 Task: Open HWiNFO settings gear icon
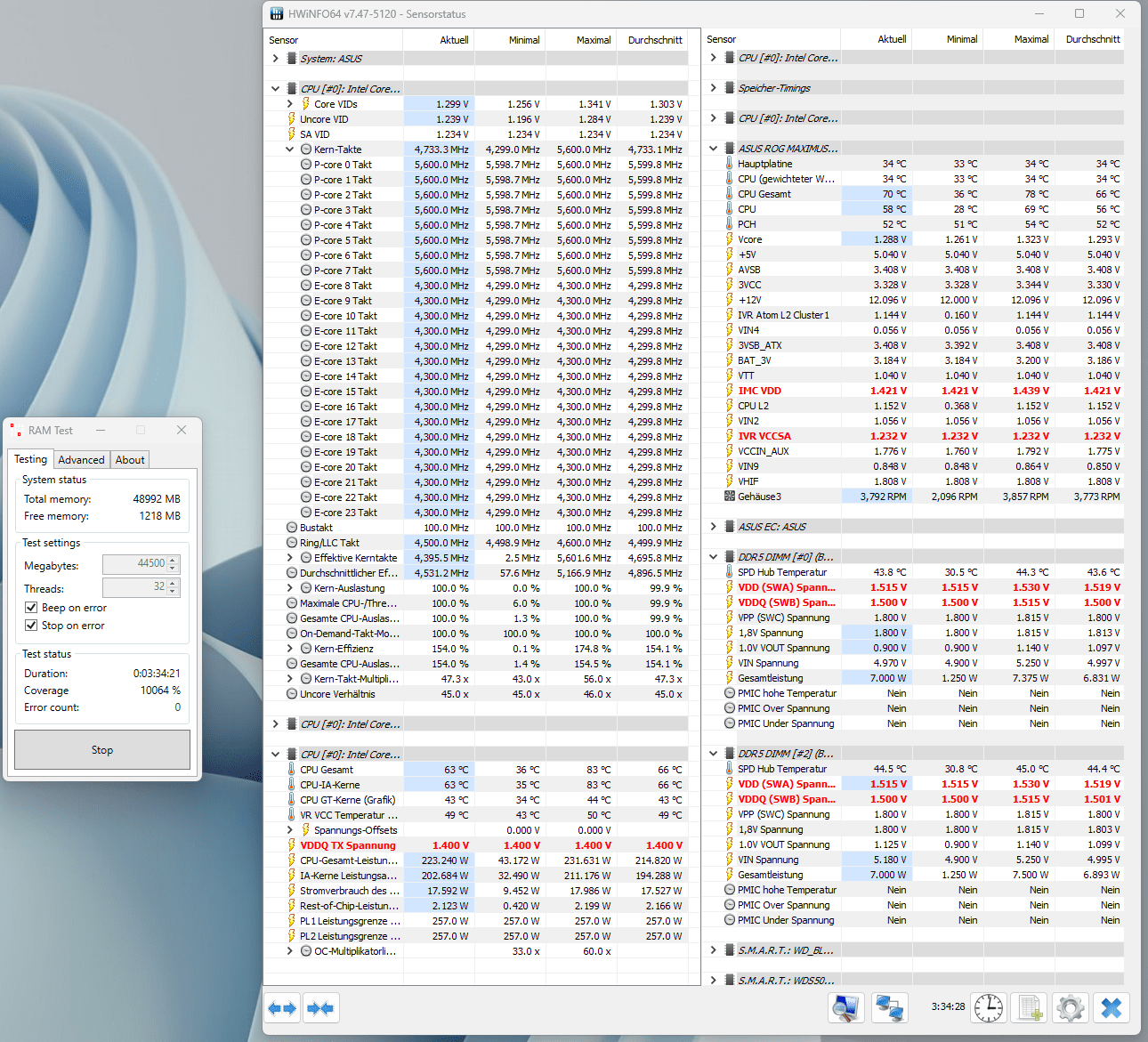click(1071, 1008)
